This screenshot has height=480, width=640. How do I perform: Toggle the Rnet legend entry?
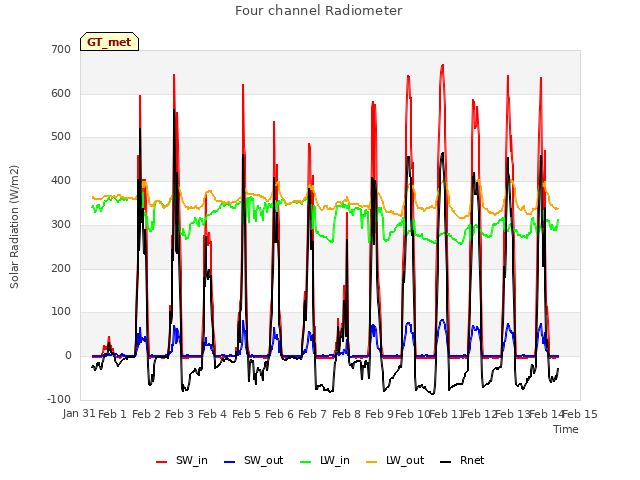[x=462, y=461]
